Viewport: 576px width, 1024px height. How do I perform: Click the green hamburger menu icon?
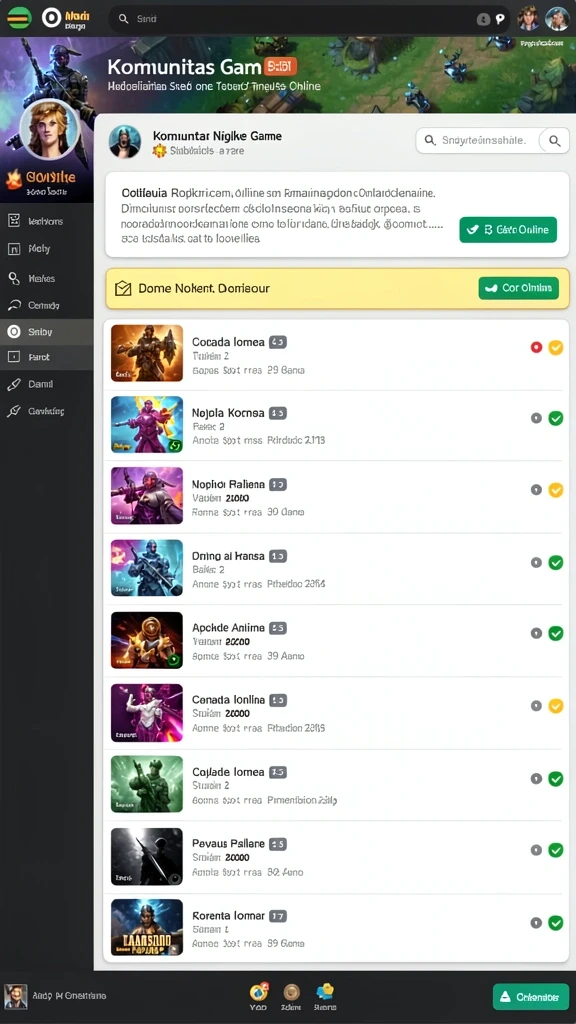[19, 18]
